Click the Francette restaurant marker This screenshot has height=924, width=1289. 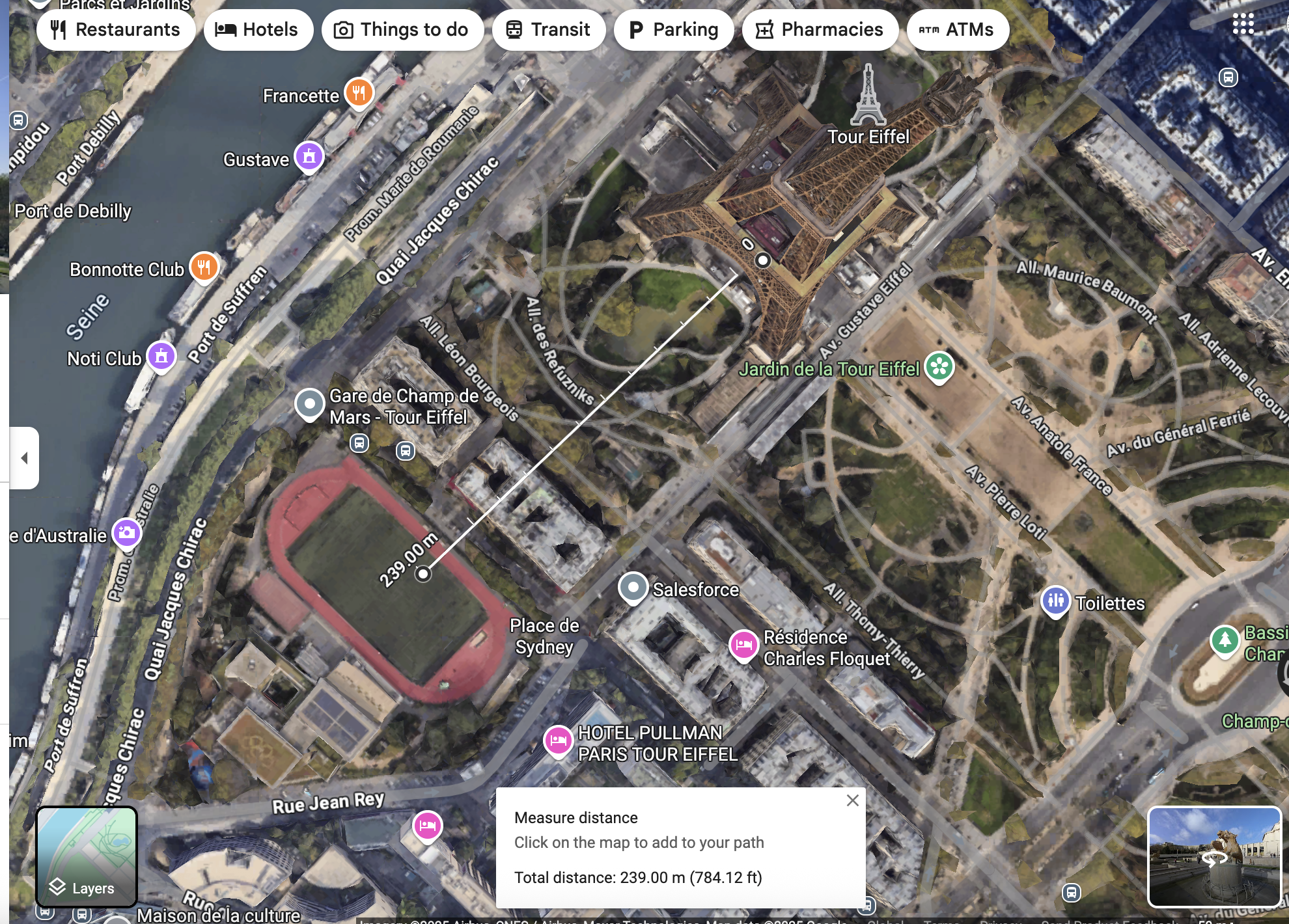(359, 92)
